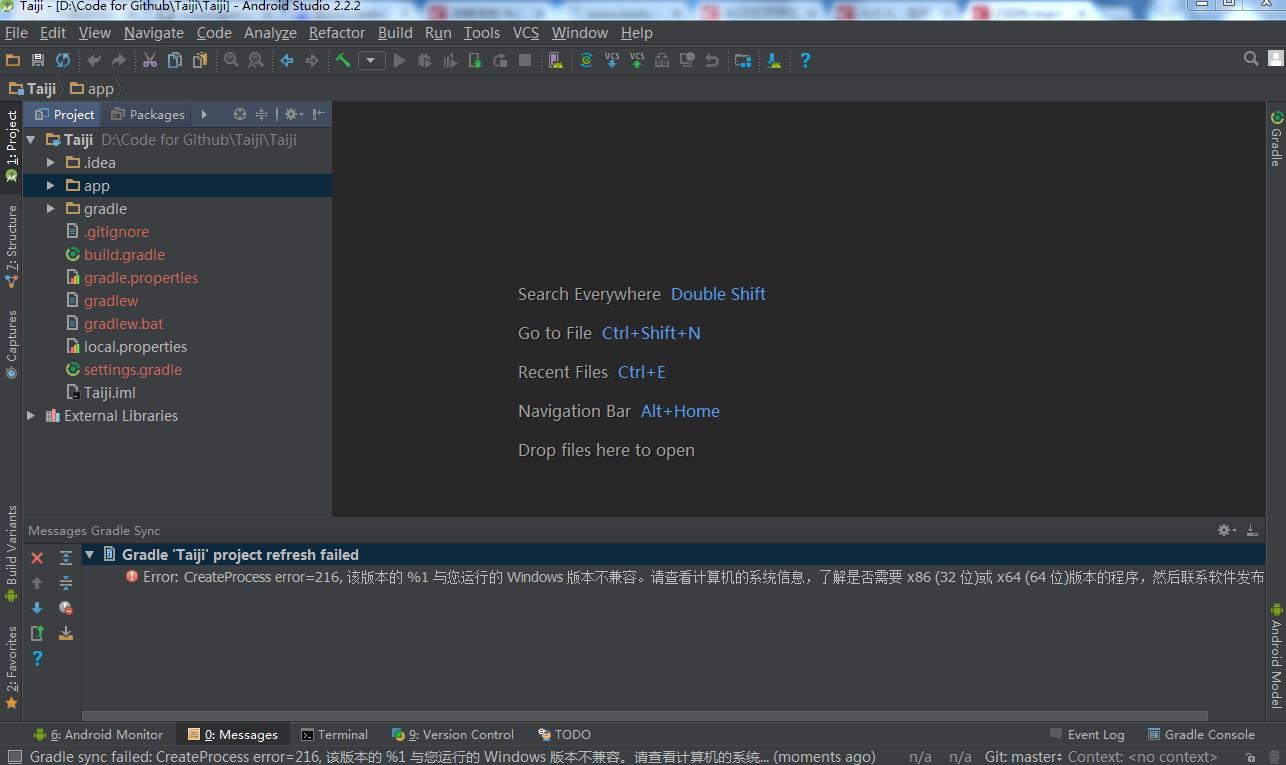
Task: Expand the .idea folder
Action: (x=51, y=162)
